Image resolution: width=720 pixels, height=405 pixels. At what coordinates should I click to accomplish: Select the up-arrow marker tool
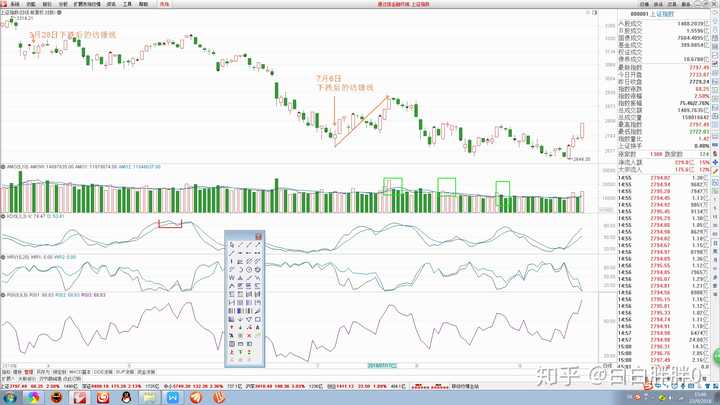coord(232,327)
